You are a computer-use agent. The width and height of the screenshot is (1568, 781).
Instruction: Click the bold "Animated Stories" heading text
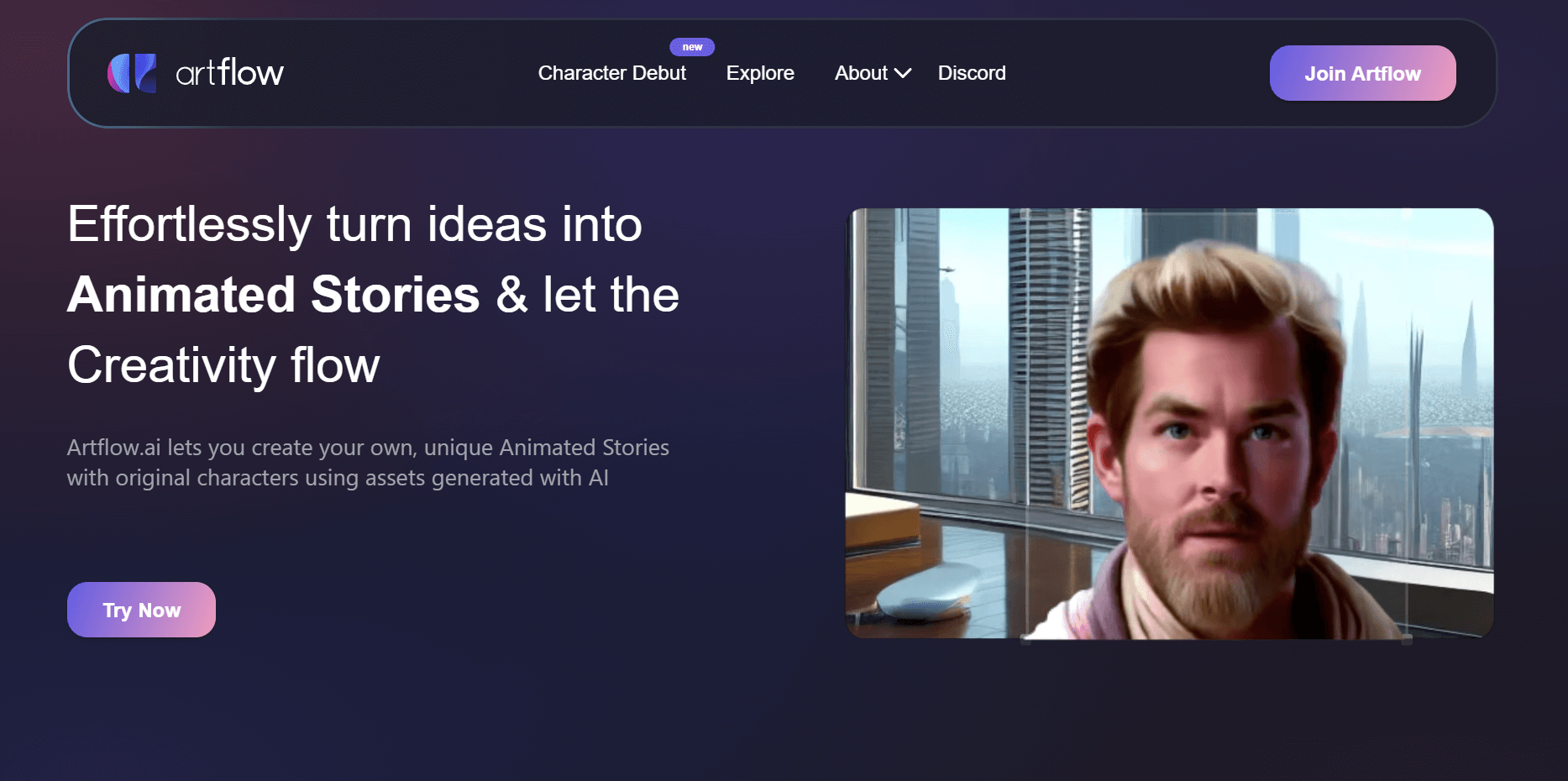click(x=274, y=295)
